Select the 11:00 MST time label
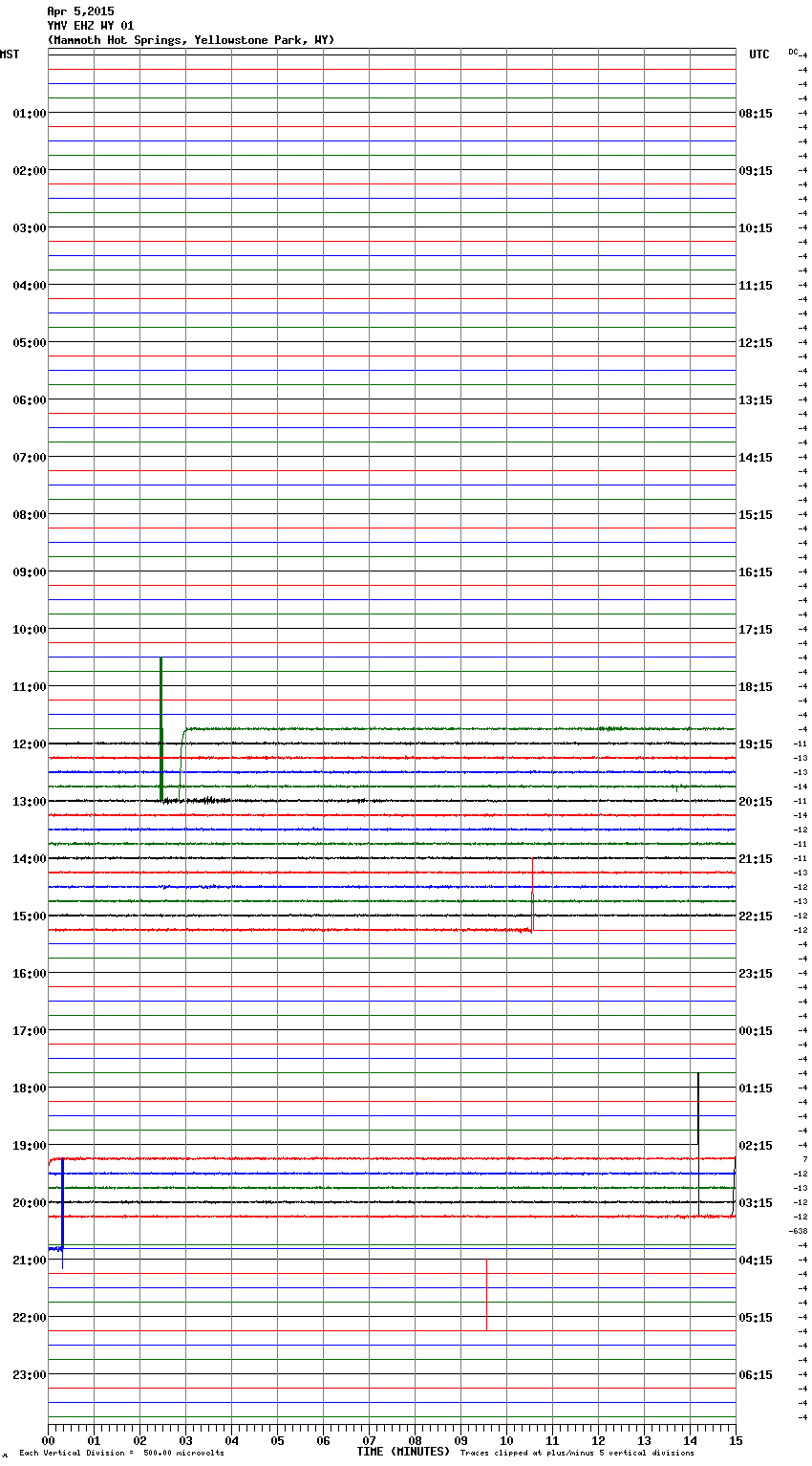Viewport: 812px width, 1466px height. pyautogui.click(x=30, y=687)
